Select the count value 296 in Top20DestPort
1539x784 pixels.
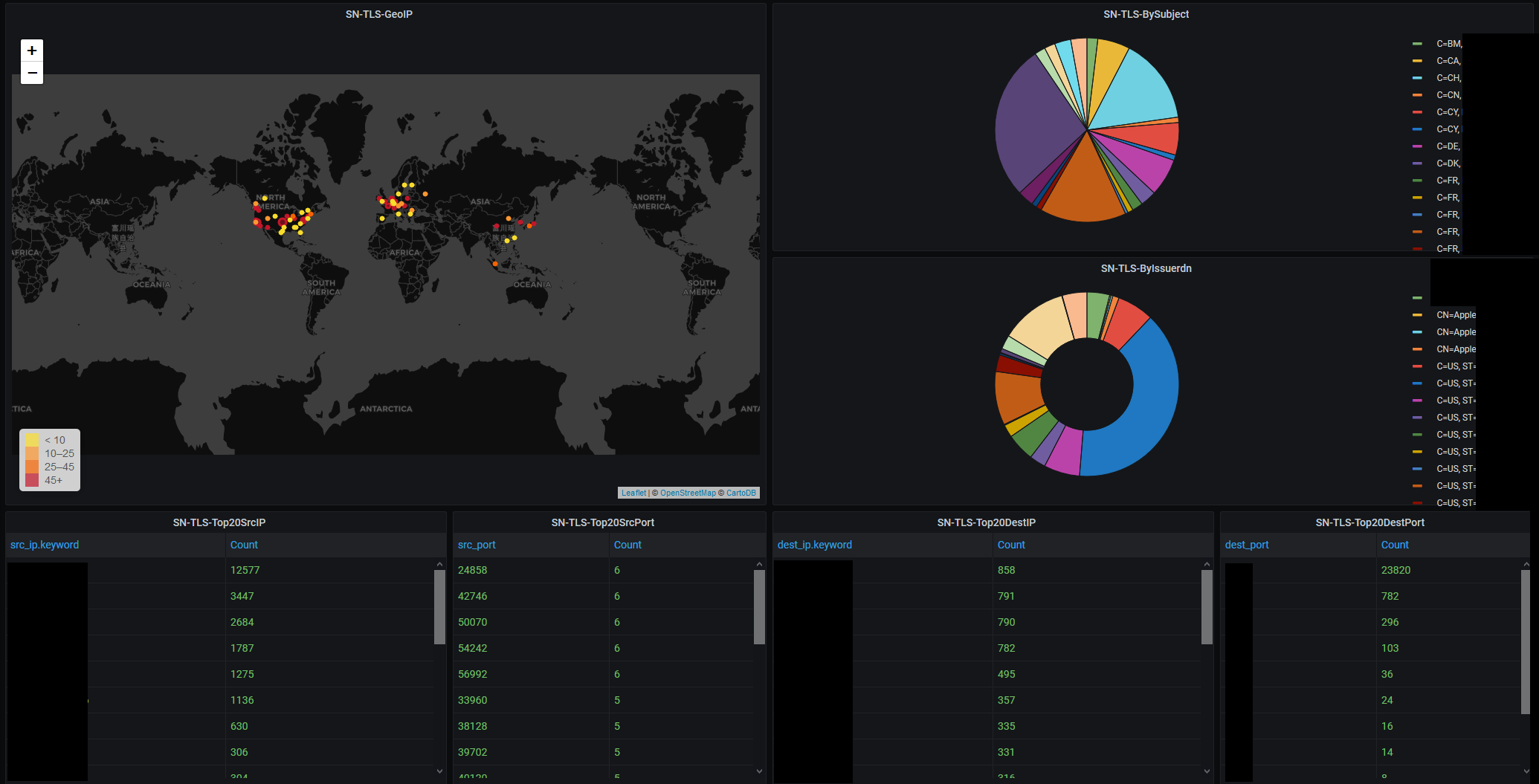click(1390, 622)
